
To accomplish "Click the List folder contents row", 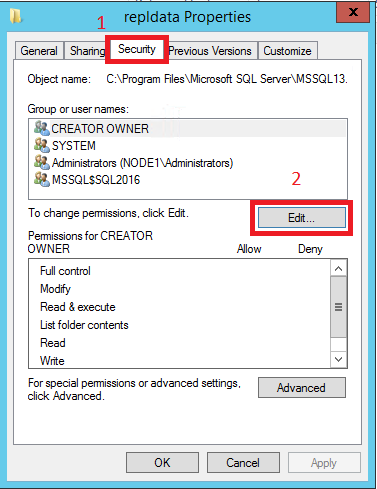I will click(180, 325).
